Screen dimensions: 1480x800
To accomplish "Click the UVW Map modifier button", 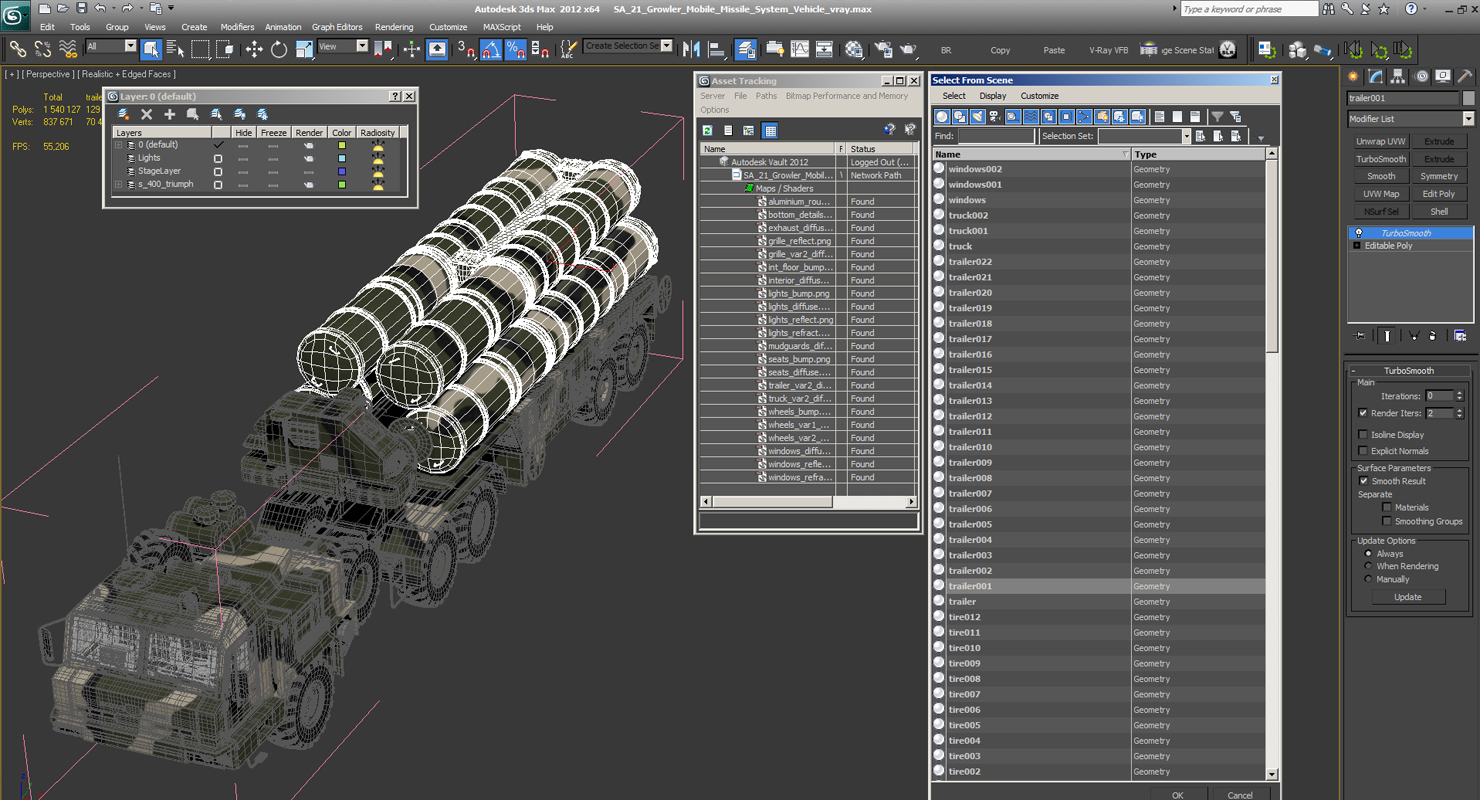I will pyautogui.click(x=1381, y=194).
